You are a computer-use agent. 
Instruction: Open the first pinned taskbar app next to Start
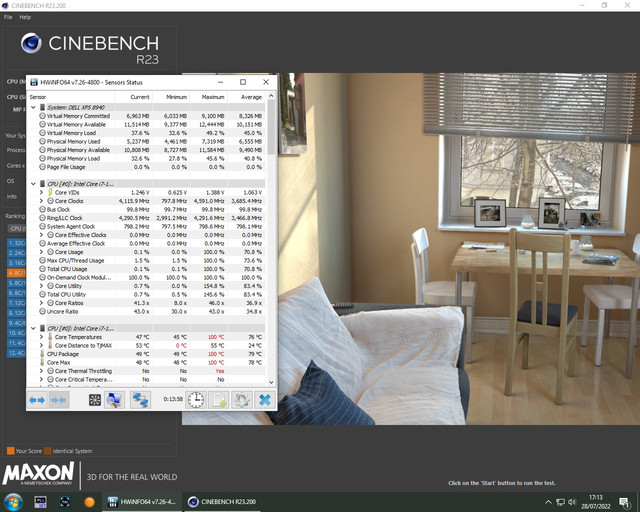40,502
